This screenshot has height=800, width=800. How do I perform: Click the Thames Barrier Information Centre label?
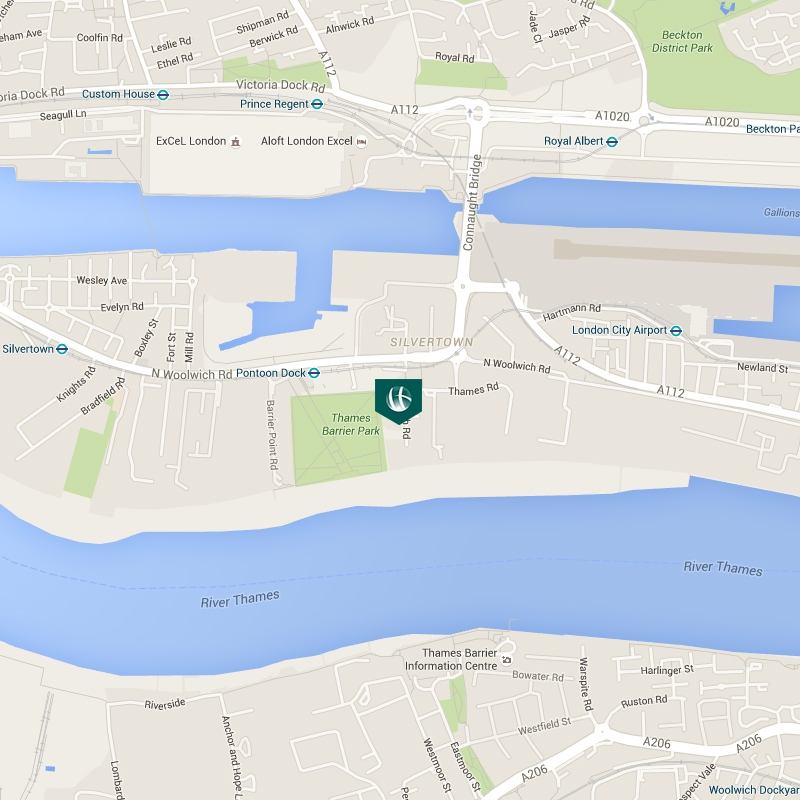[452, 659]
